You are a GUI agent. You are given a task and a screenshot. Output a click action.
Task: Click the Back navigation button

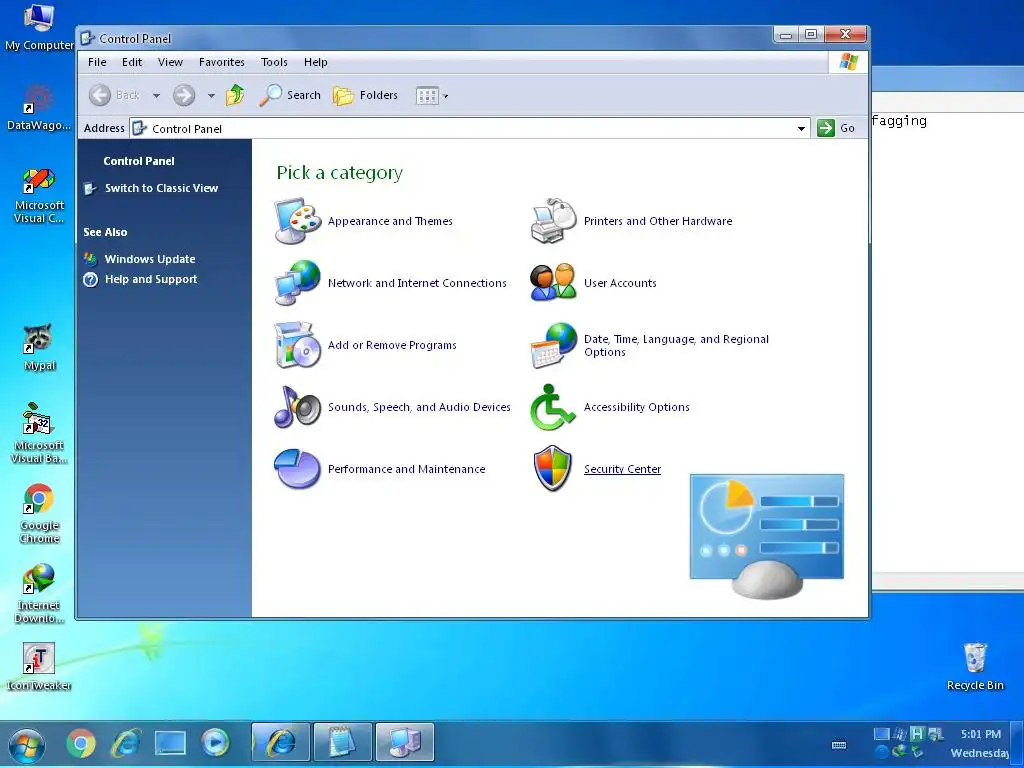[x=114, y=95]
